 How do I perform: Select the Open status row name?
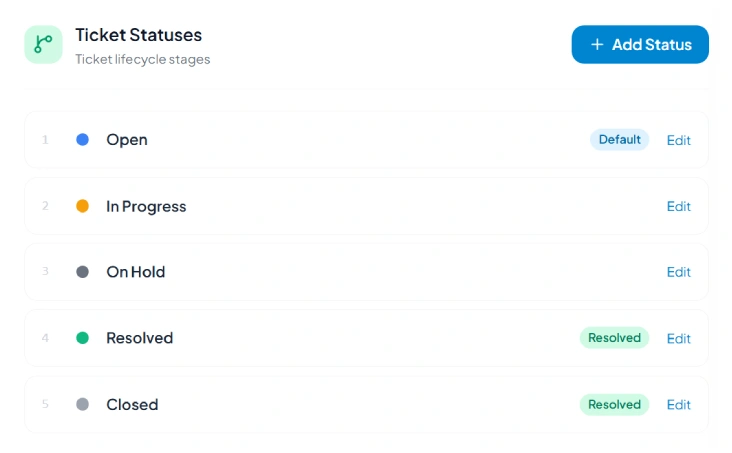pyautogui.click(x=127, y=140)
